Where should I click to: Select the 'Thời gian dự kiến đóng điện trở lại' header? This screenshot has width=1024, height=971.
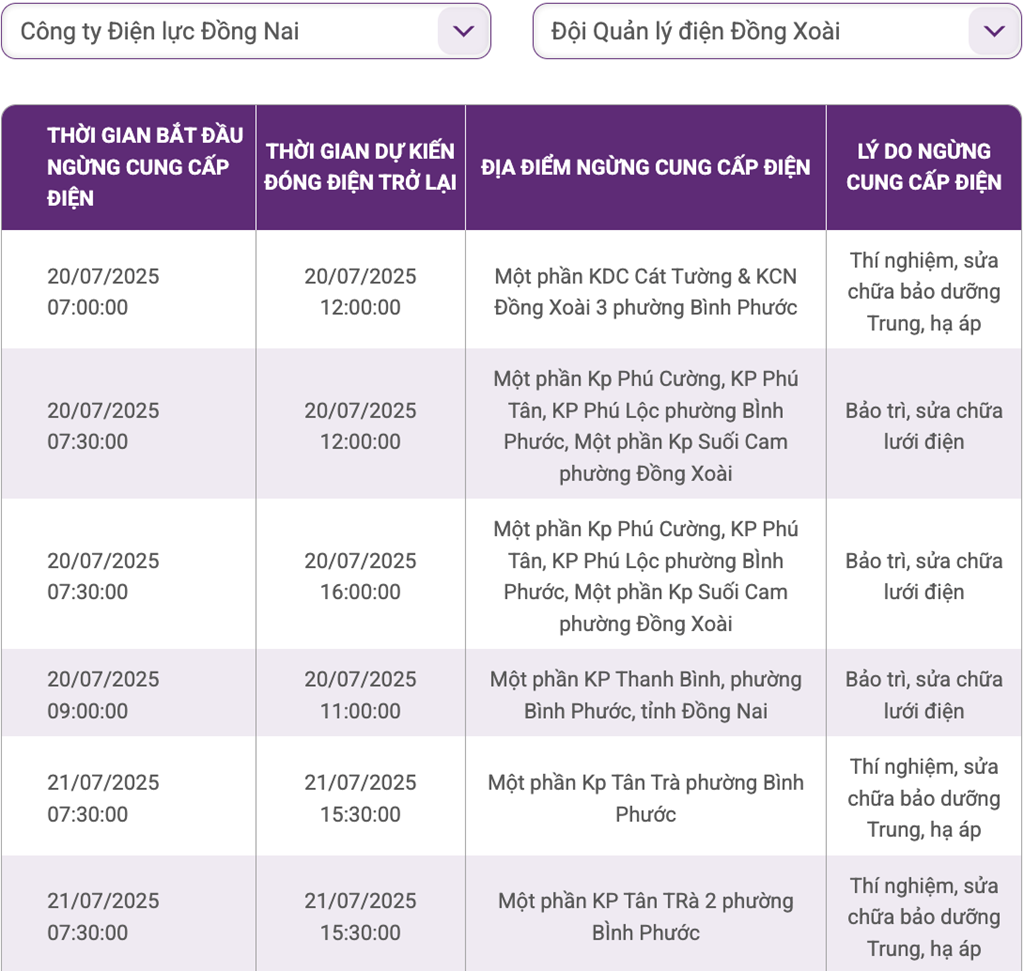360,167
